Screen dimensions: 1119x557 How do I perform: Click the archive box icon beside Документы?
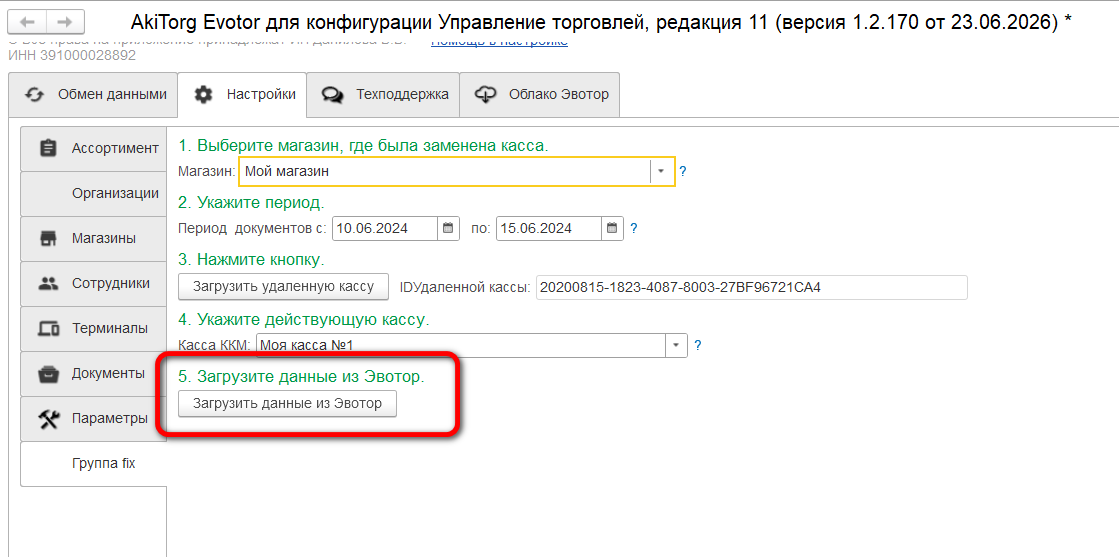point(49,373)
